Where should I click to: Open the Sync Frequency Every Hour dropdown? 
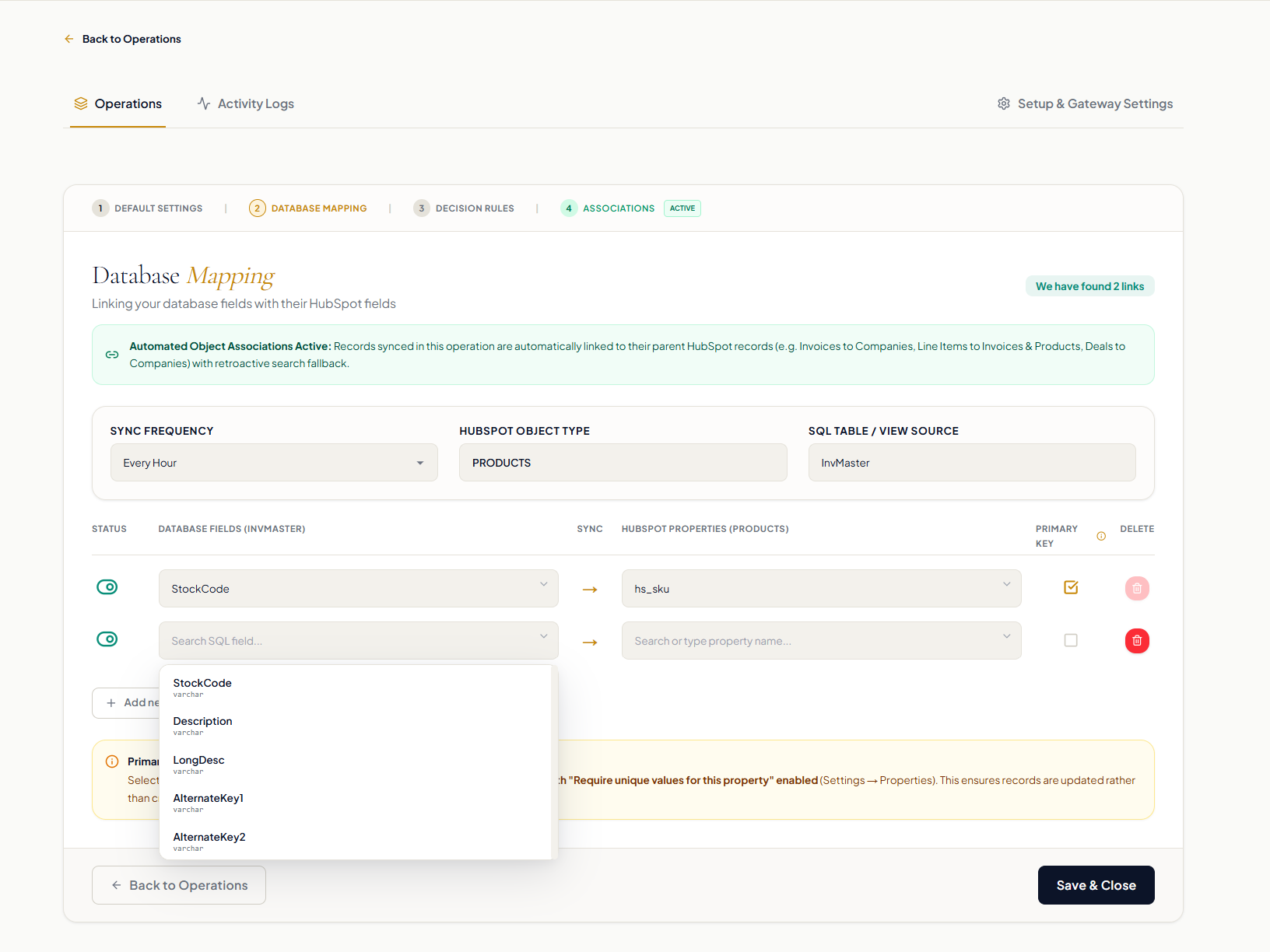[x=274, y=463]
